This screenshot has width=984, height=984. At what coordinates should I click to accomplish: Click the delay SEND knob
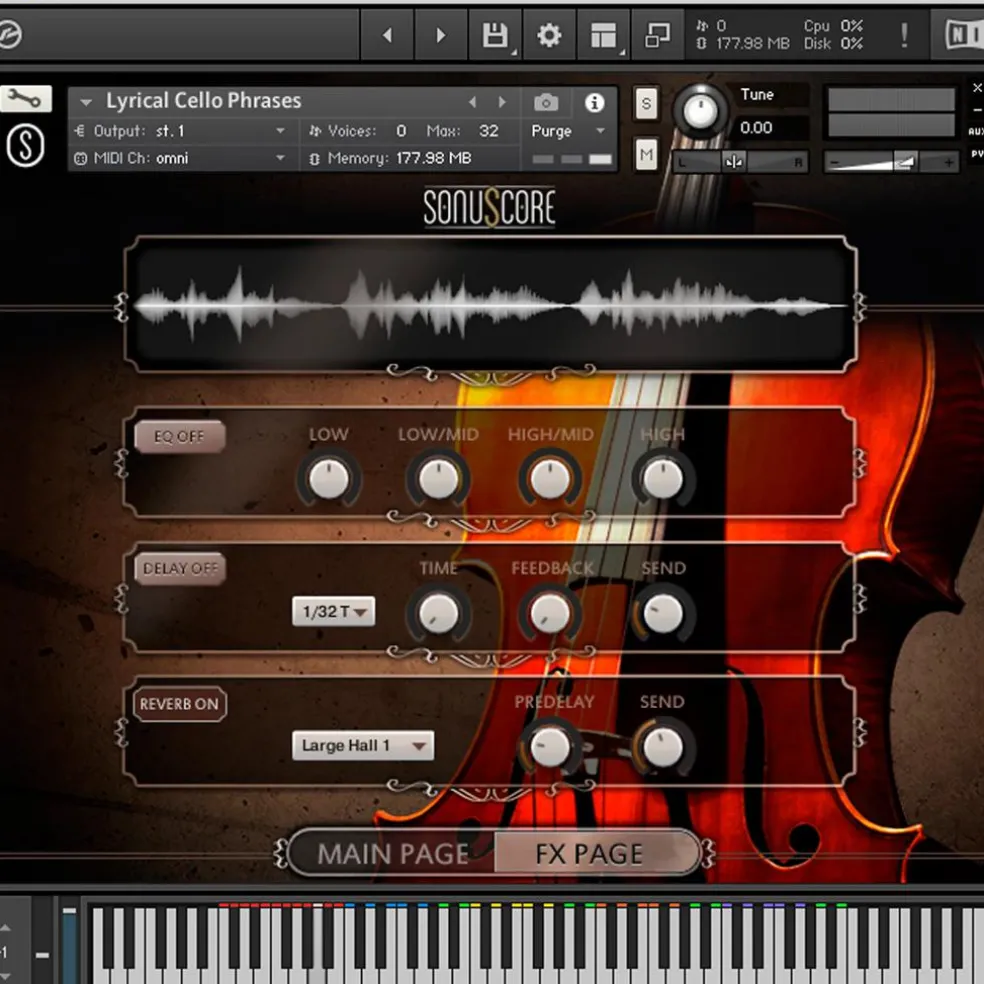pyautogui.click(x=663, y=612)
